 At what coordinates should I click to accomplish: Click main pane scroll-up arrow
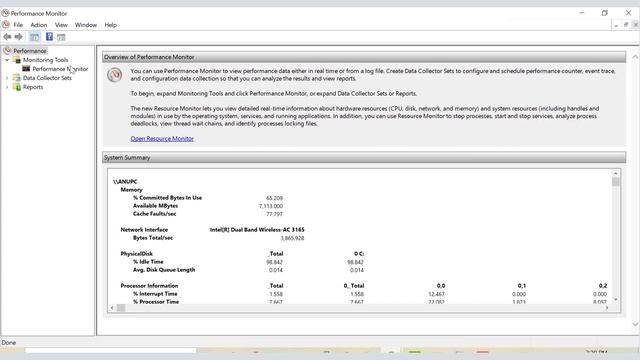pyautogui.click(x=635, y=57)
